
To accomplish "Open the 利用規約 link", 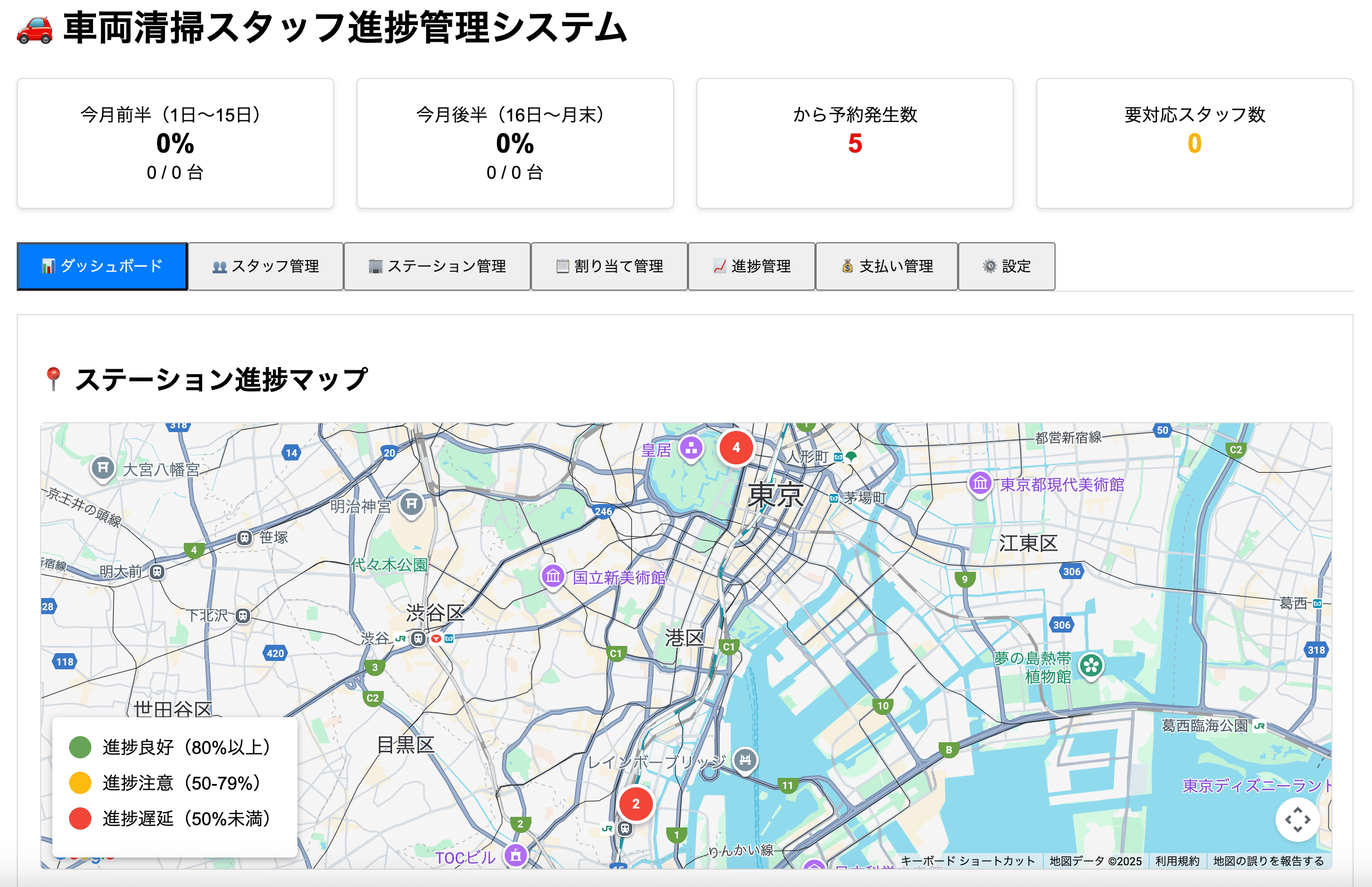I will pos(1176,861).
